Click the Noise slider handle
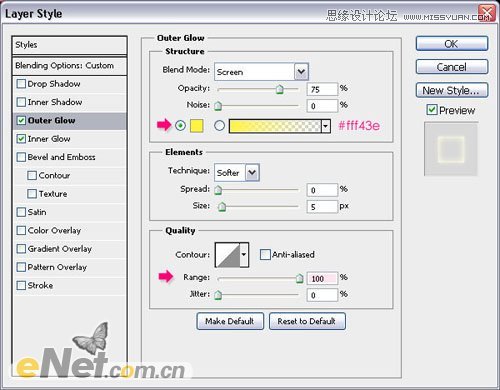500x390 pixels. click(x=218, y=106)
